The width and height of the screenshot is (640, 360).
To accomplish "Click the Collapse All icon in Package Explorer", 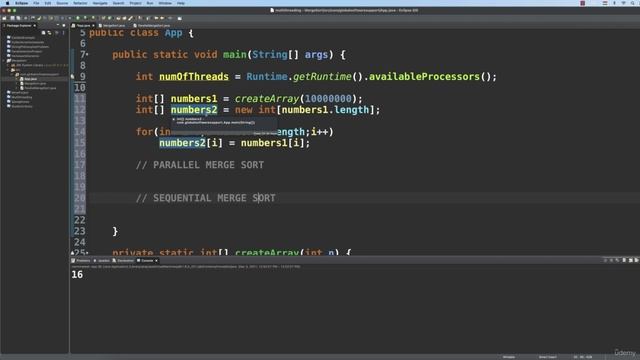I will pyautogui.click(x=44, y=33).
